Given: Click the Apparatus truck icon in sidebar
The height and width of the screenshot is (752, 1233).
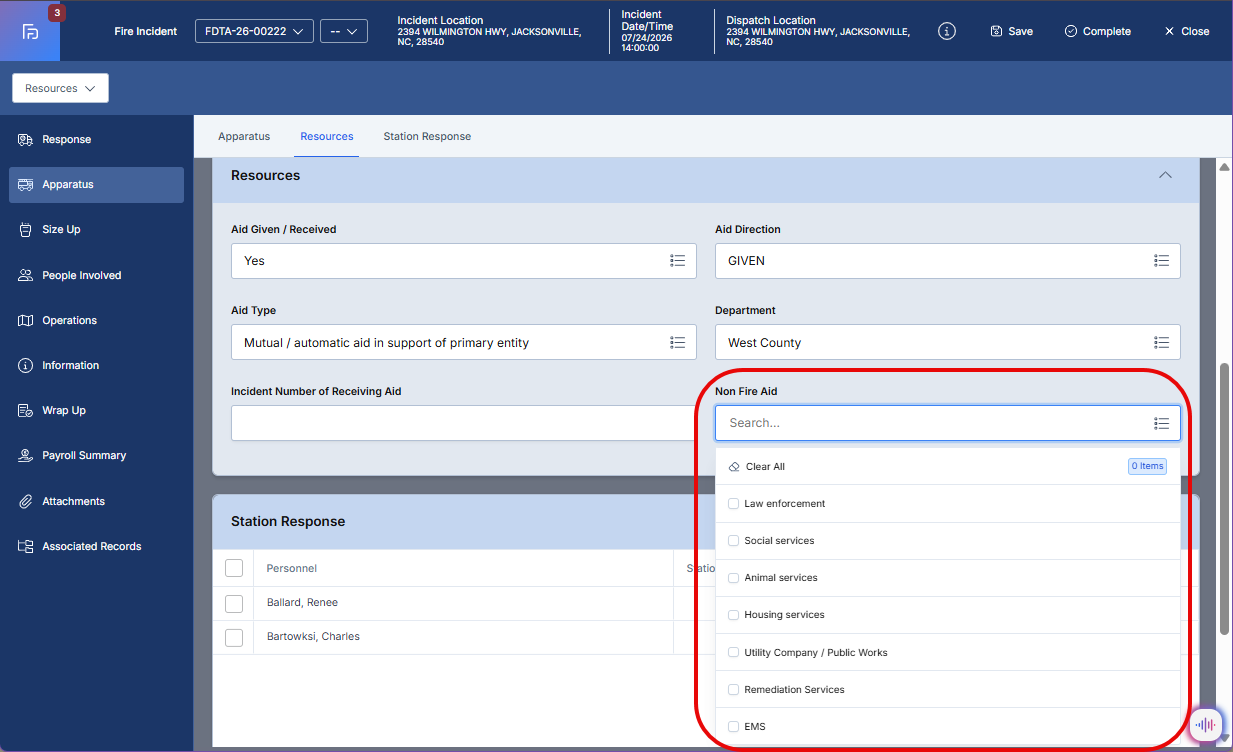Looking at the screenshot, I should [x=26, y=185].
